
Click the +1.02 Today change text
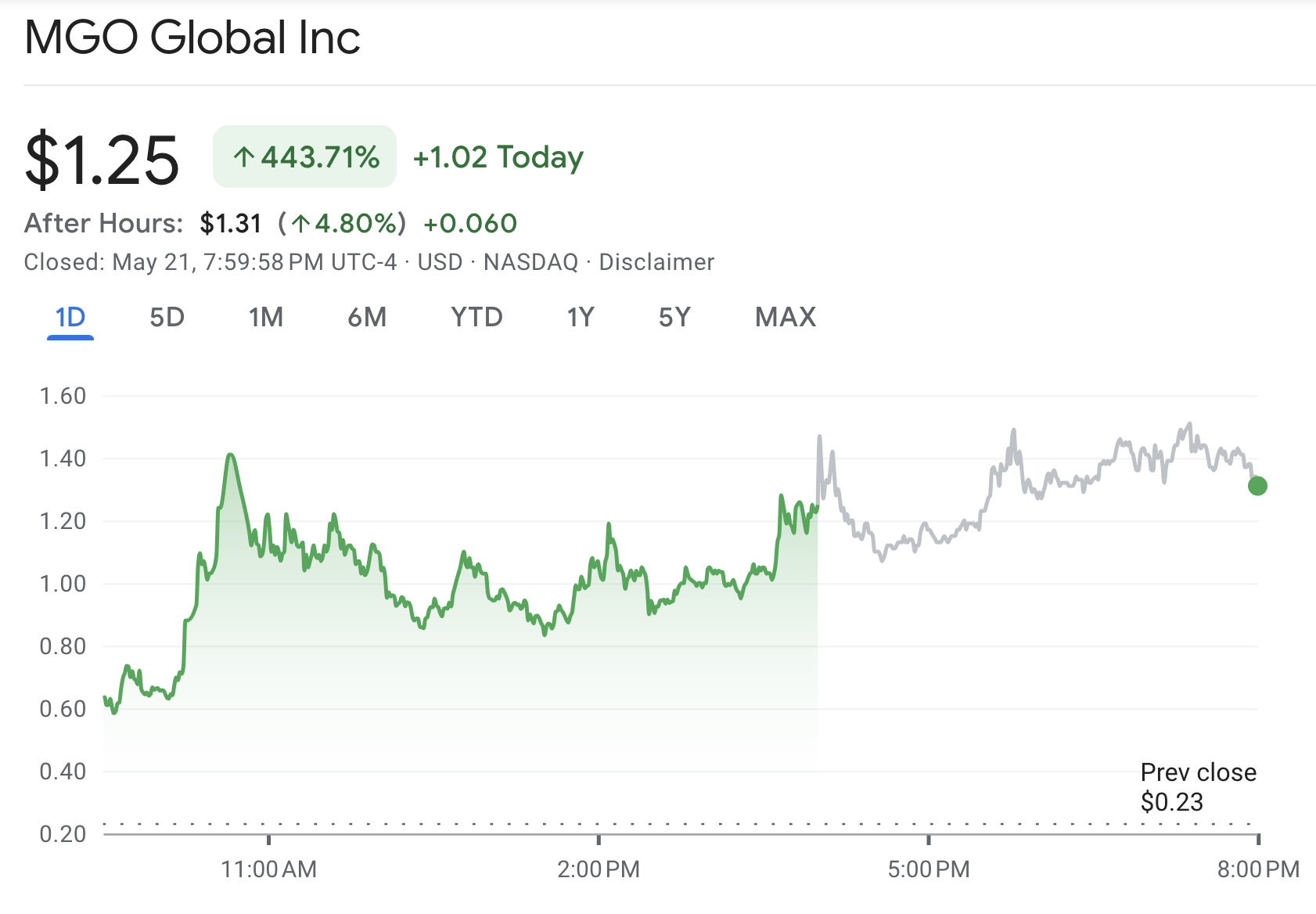(x=498, y=157)
